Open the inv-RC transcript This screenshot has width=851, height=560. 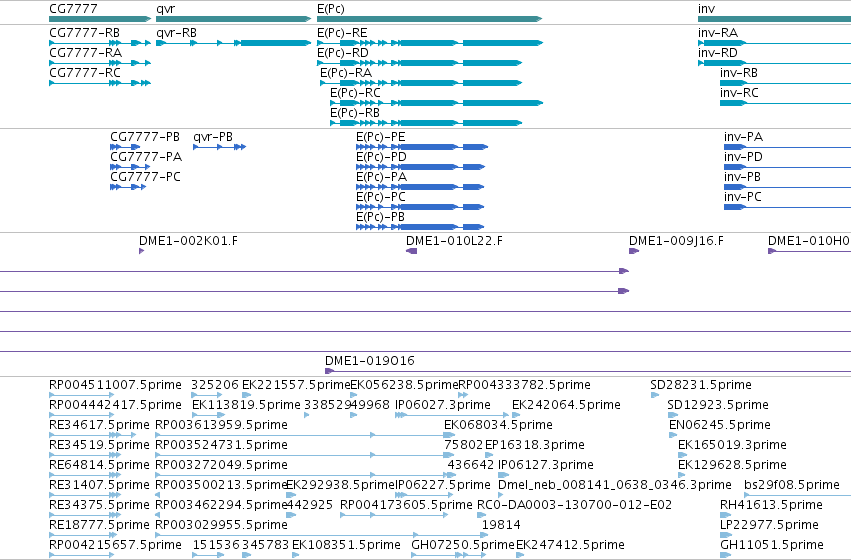point(785,103)
